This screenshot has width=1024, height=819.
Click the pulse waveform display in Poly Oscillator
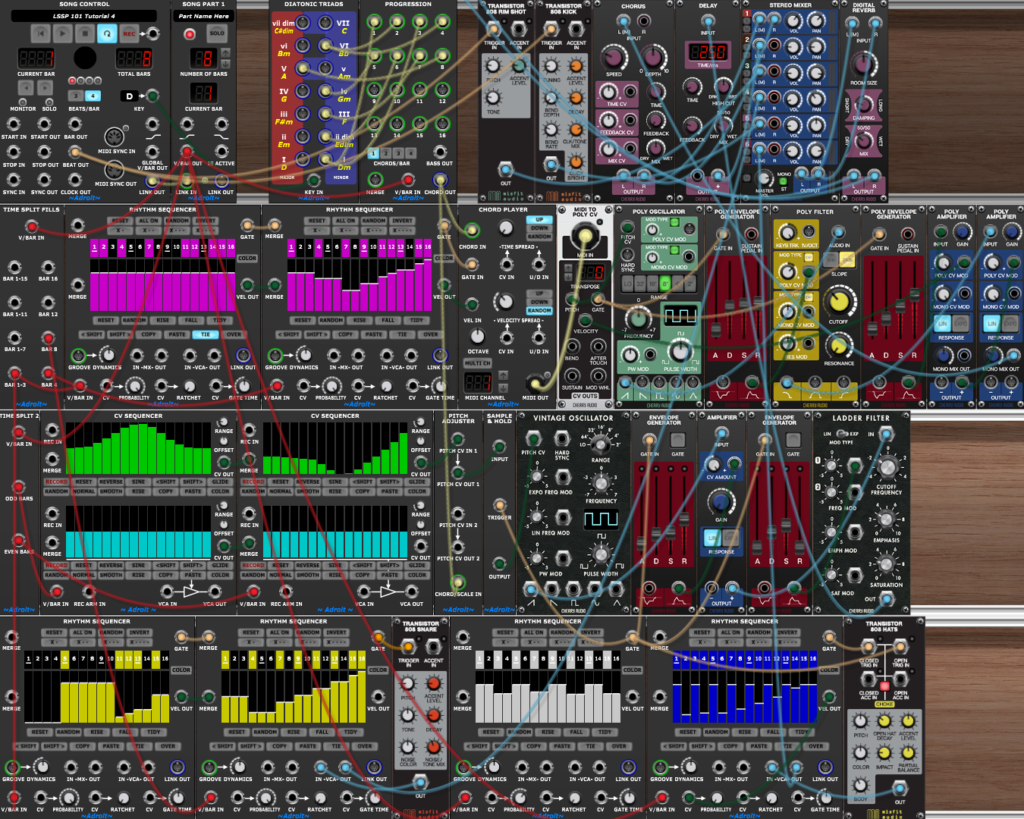[x=680, y=316]
